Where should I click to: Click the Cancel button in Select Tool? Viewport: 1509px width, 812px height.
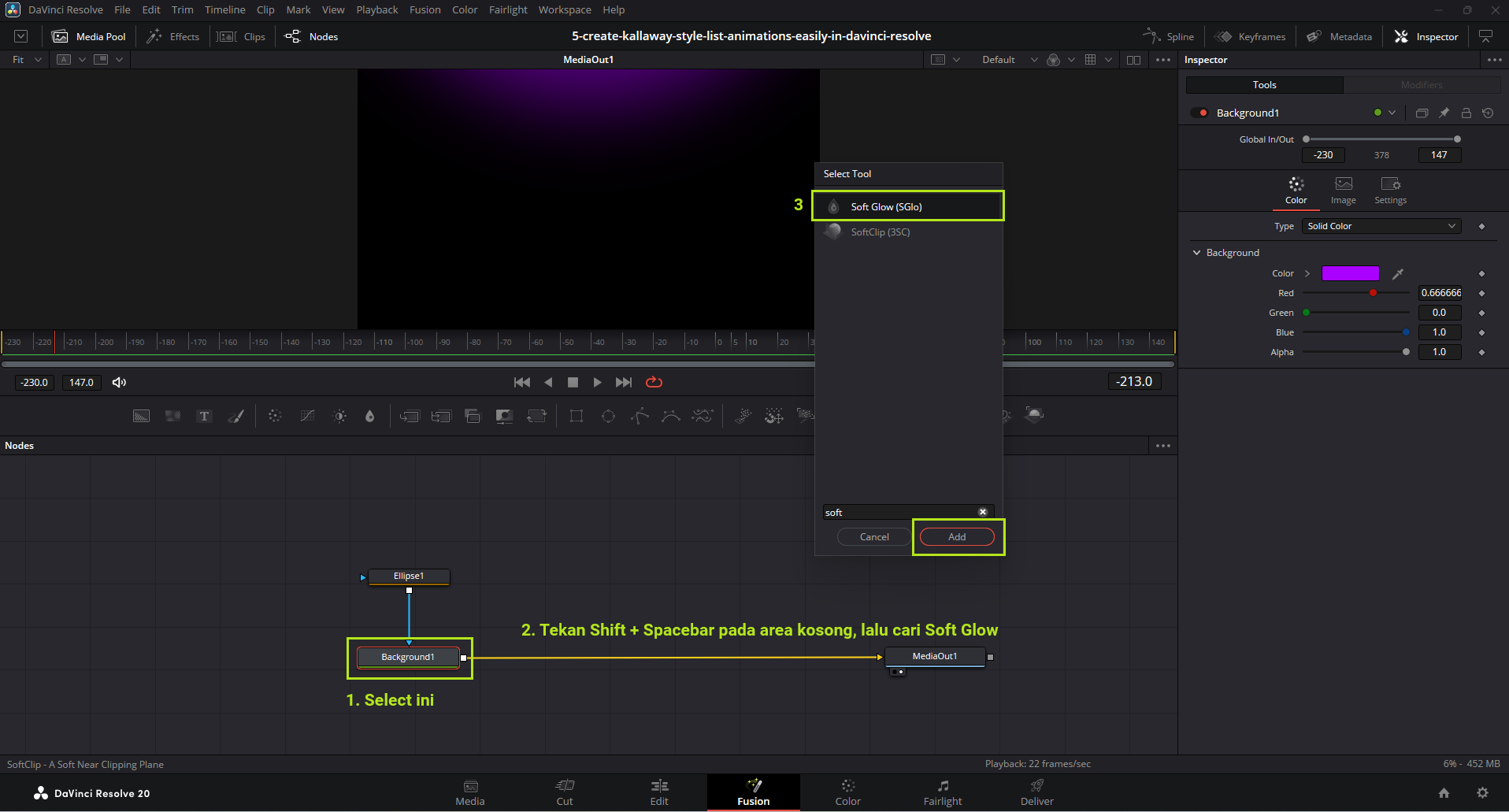click(874, 537)
